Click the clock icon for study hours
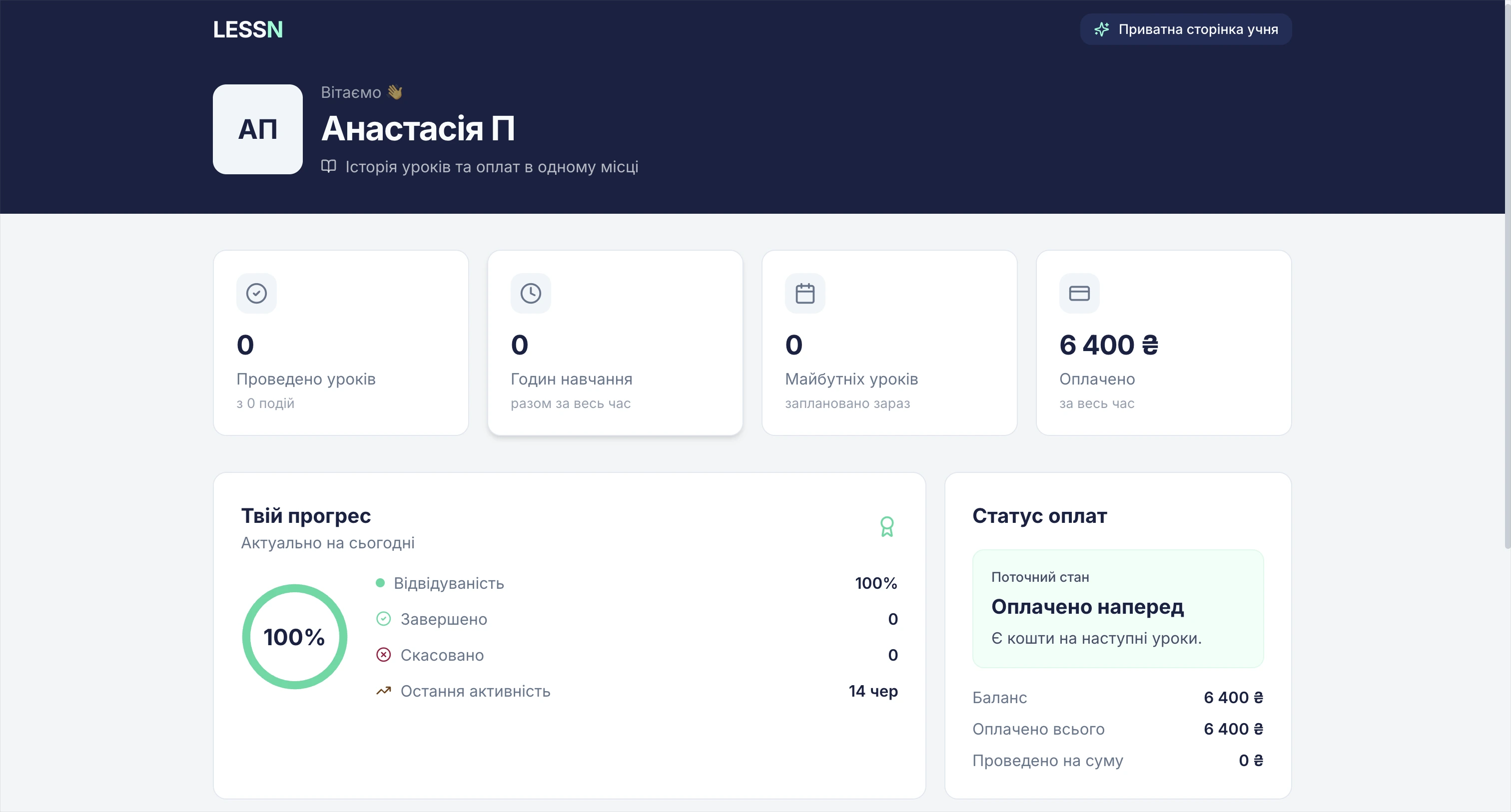This screenshot has height=812, width=1511. pos(531,293)
